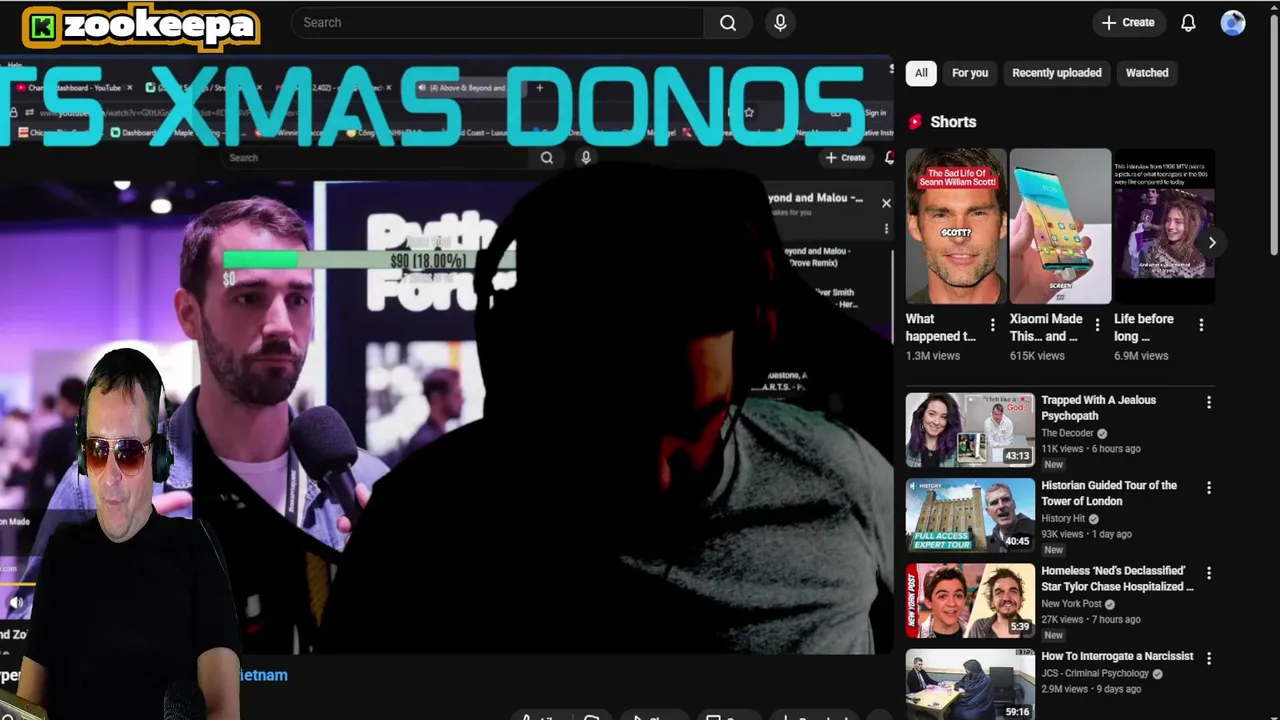
Task: Click the Create button
Action: [1128, 23]
